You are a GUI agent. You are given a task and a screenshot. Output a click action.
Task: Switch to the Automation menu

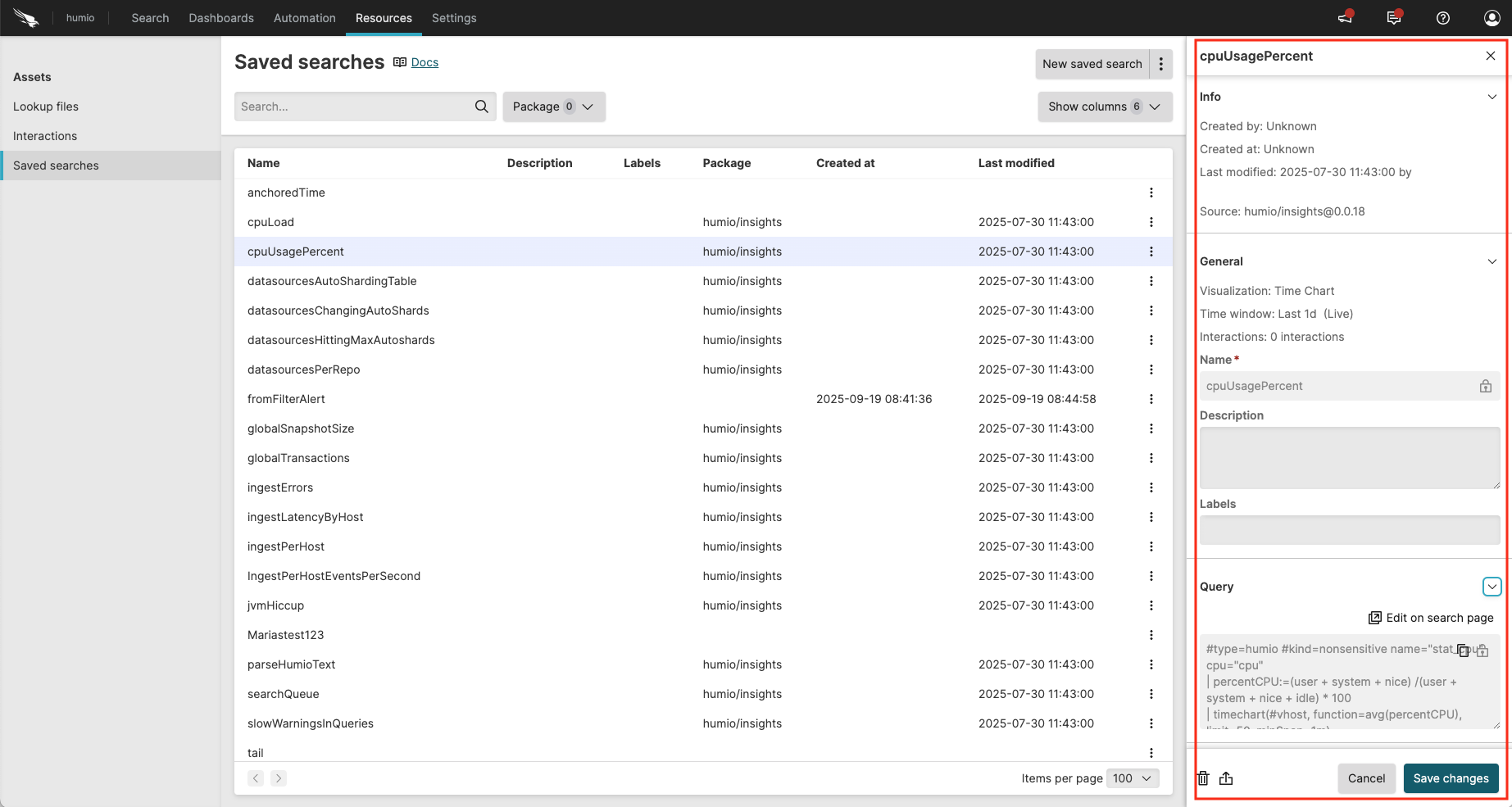(x=305, y=18)
